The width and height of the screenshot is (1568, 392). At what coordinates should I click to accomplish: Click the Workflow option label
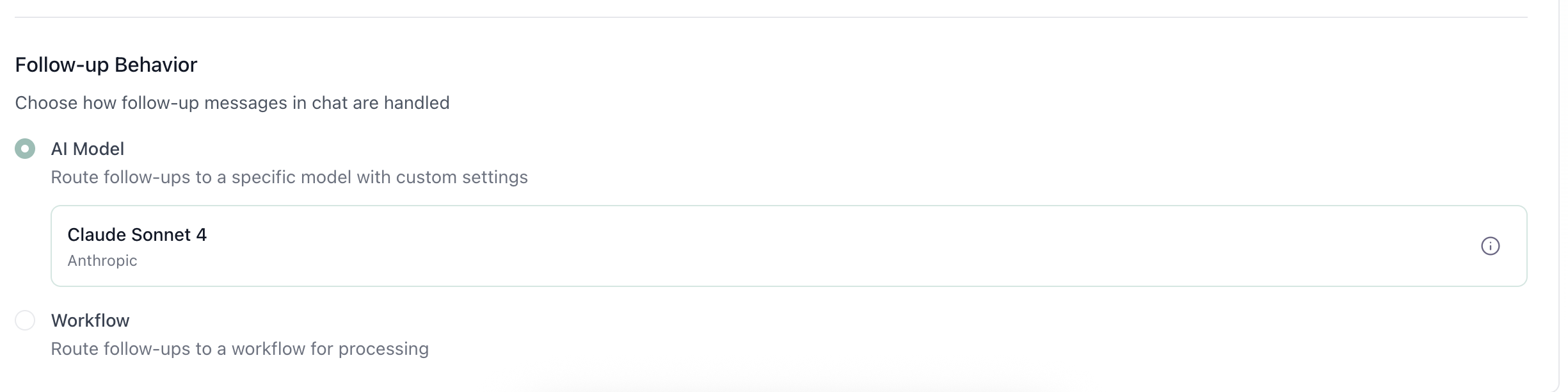point(90,320)
